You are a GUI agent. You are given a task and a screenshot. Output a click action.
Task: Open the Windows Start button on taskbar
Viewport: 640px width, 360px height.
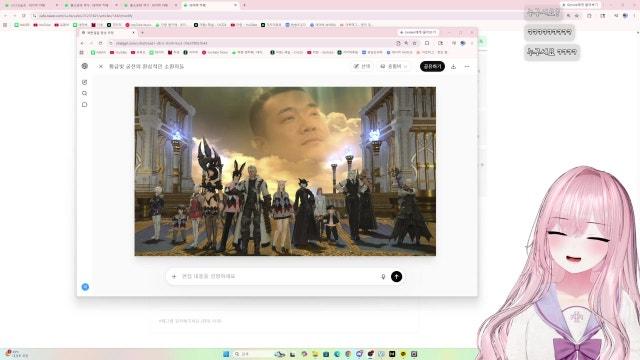click(226, 354)
